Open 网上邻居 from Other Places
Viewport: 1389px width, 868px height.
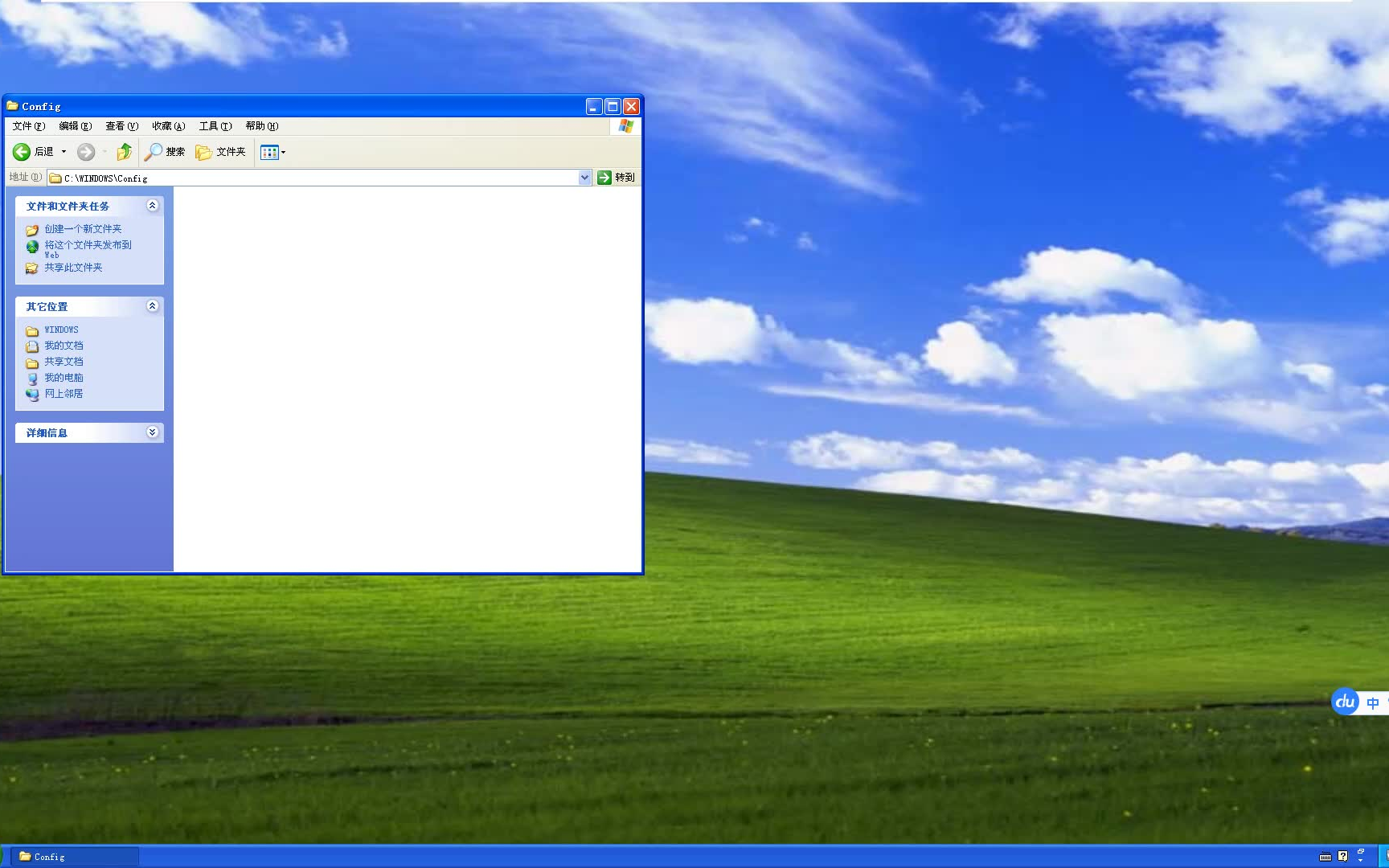pos(64,393)
